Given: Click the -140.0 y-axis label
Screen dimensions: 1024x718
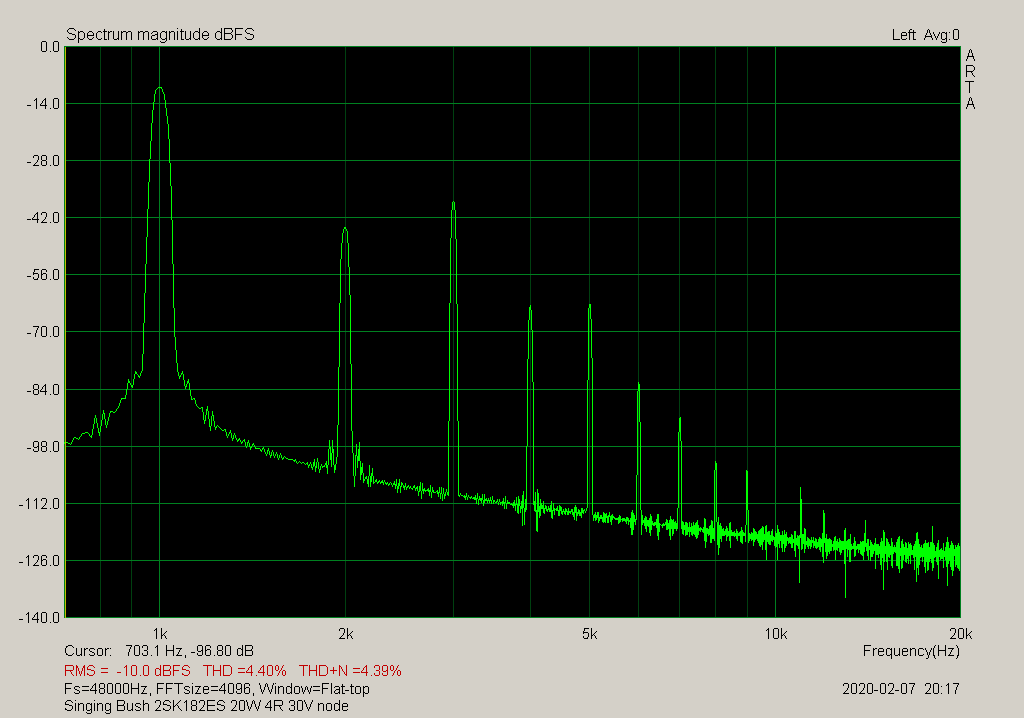Looking at the screenshot, I should point(40,618).
